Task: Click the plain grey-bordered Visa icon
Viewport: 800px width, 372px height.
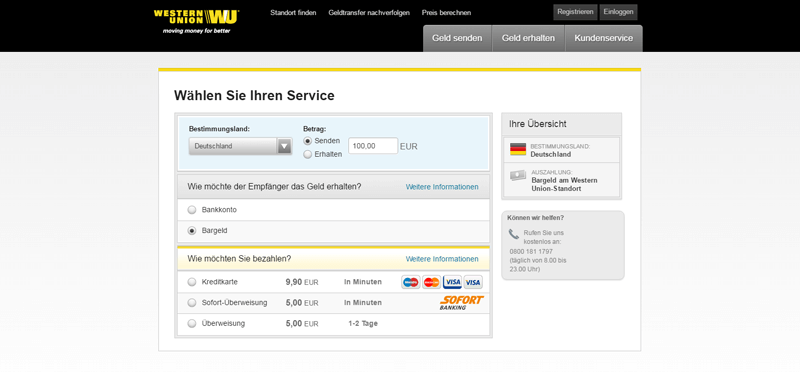Action: pos(473,282)
